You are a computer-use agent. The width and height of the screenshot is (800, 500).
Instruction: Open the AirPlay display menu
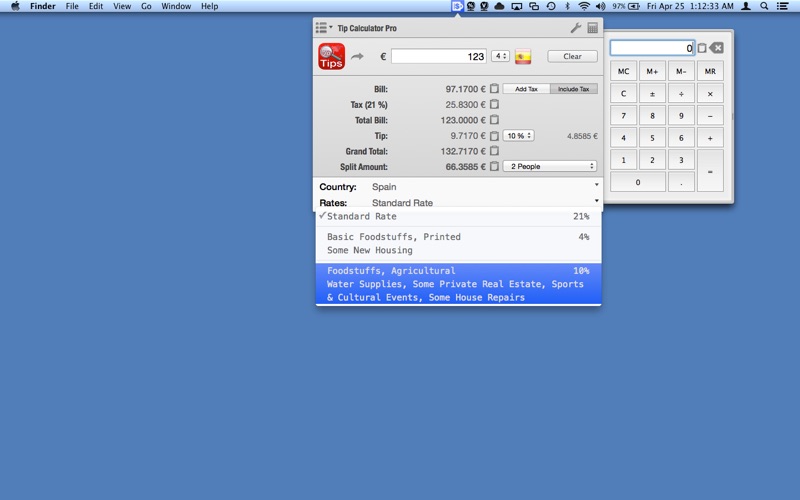(517, 6)
